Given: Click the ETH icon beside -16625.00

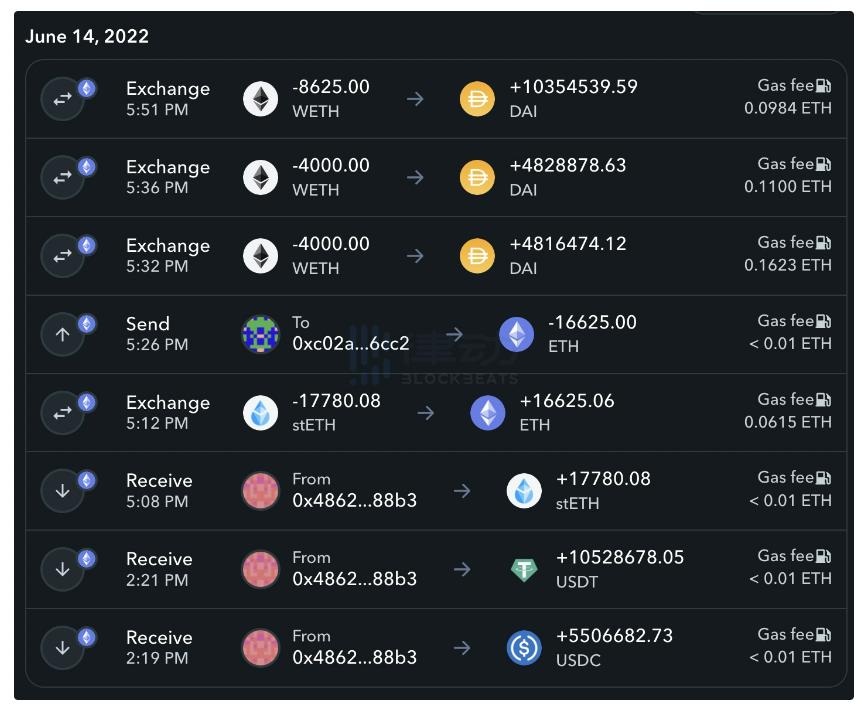Looking at the screenshot, I should [x=516, y=335].
